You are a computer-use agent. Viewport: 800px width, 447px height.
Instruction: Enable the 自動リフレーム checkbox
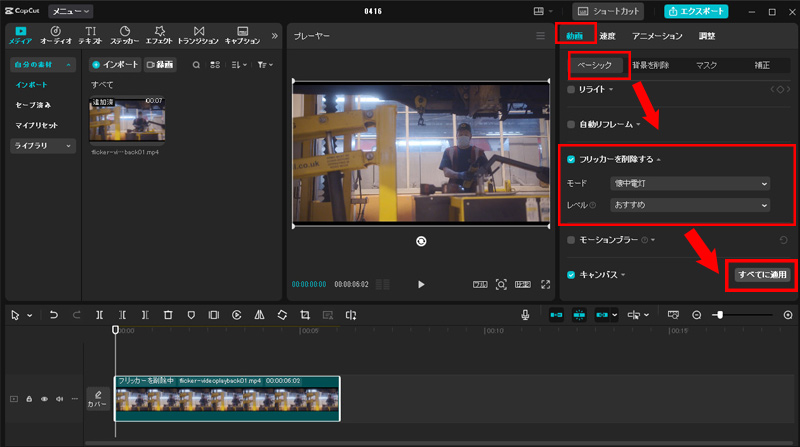click(571, 125)
